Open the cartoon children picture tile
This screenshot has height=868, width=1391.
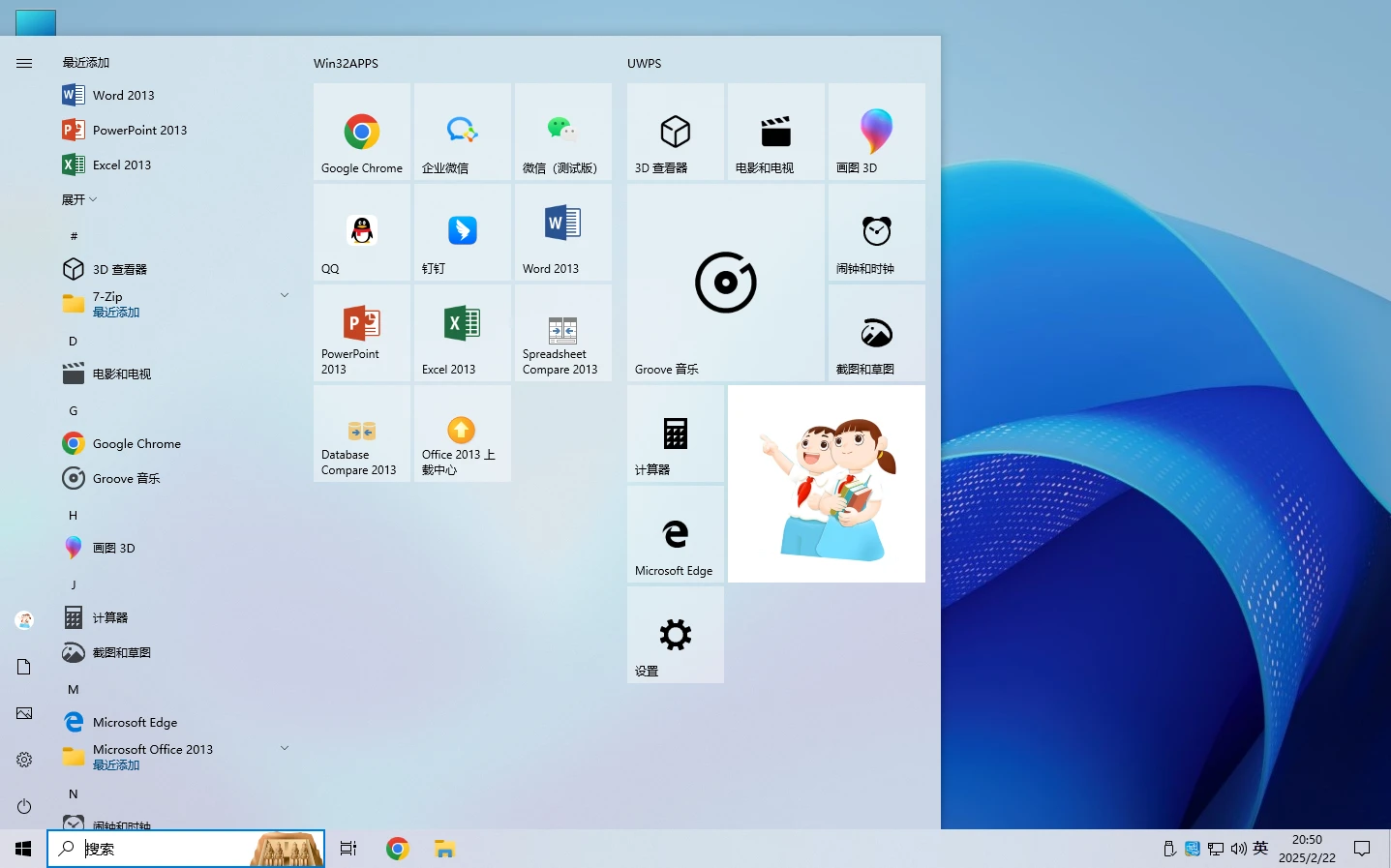coord(826,484)
